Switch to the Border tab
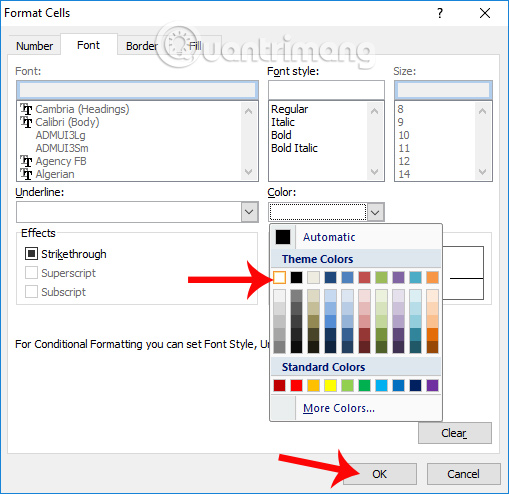The image size is (509, 494). pos(142,46)
